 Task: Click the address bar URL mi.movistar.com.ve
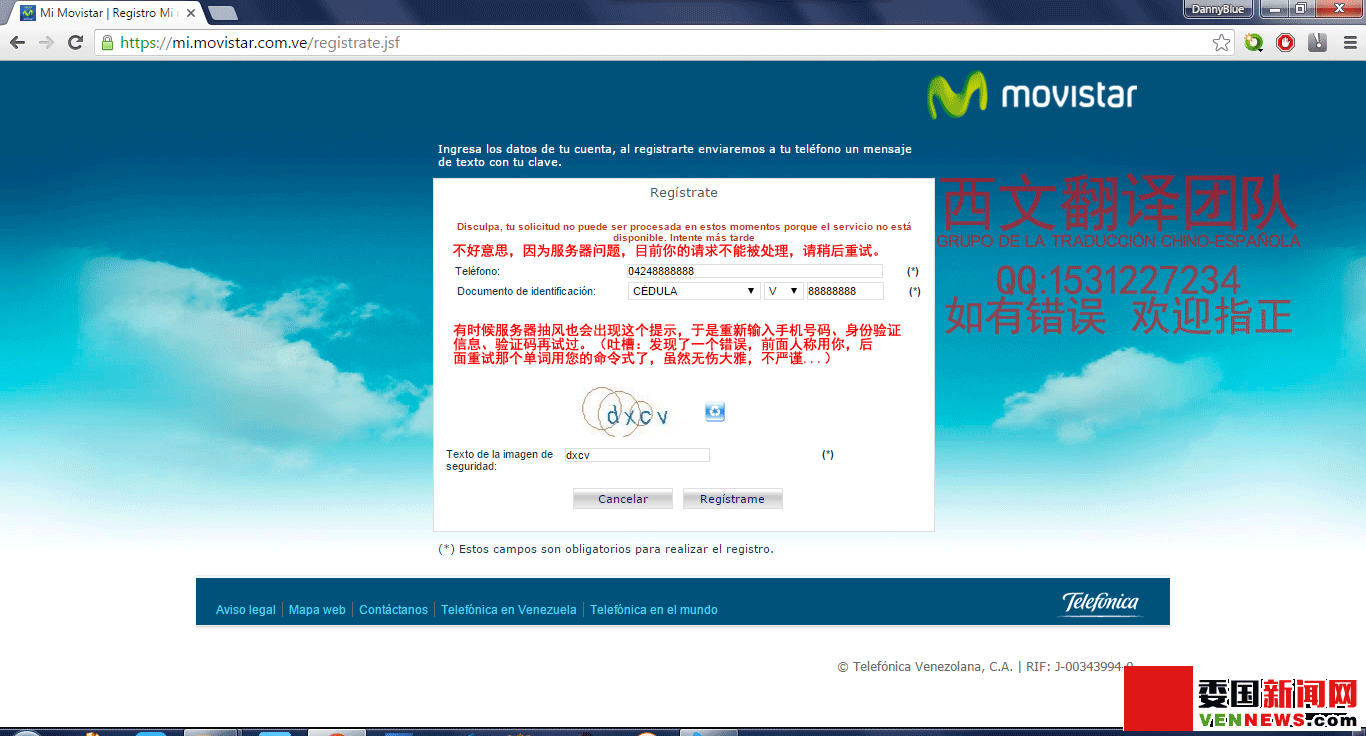click(260, 43)
